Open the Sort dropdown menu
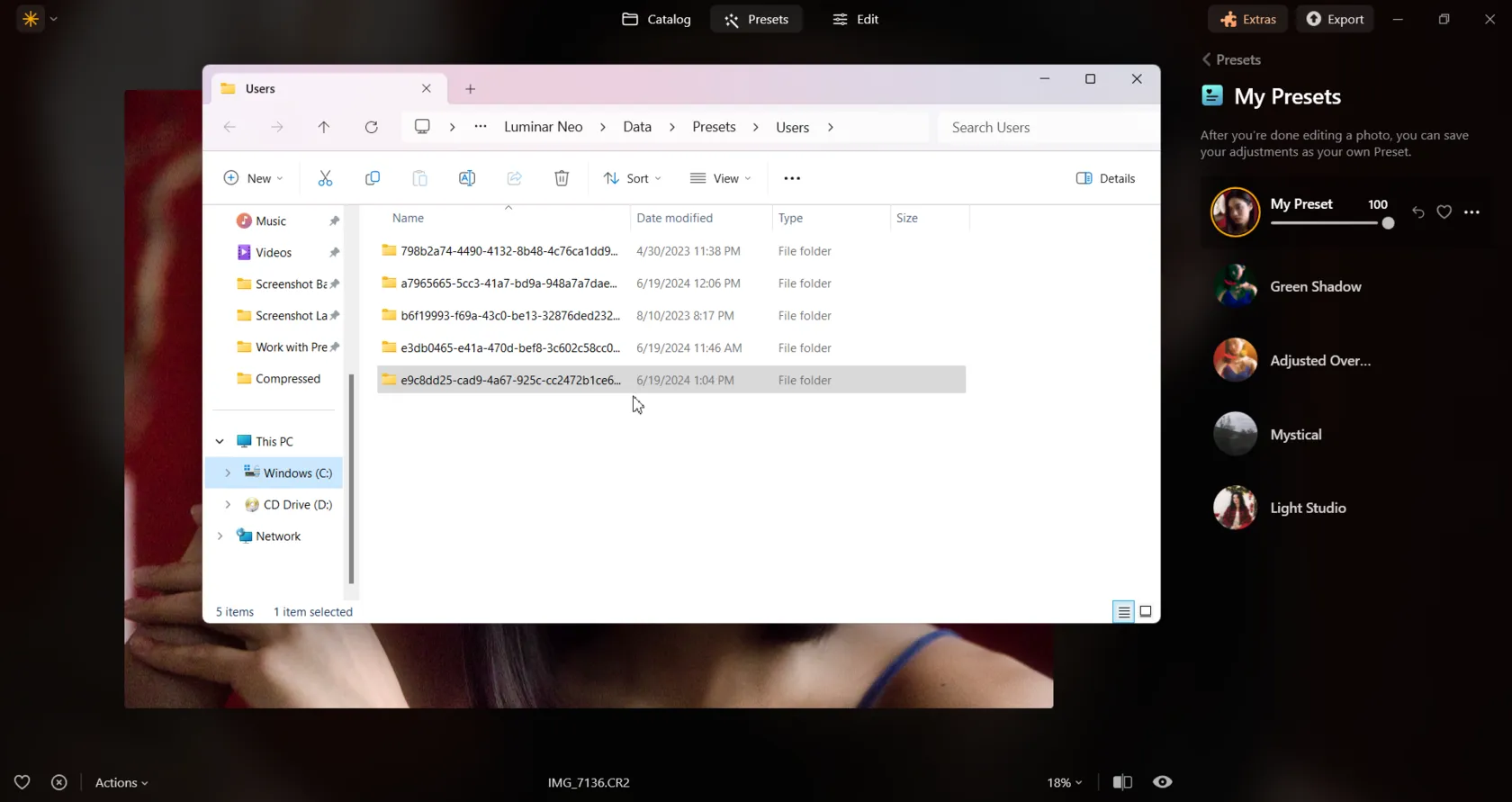Image resolution: width=1512 pixels, height=802 pixels. click(632, 178)
